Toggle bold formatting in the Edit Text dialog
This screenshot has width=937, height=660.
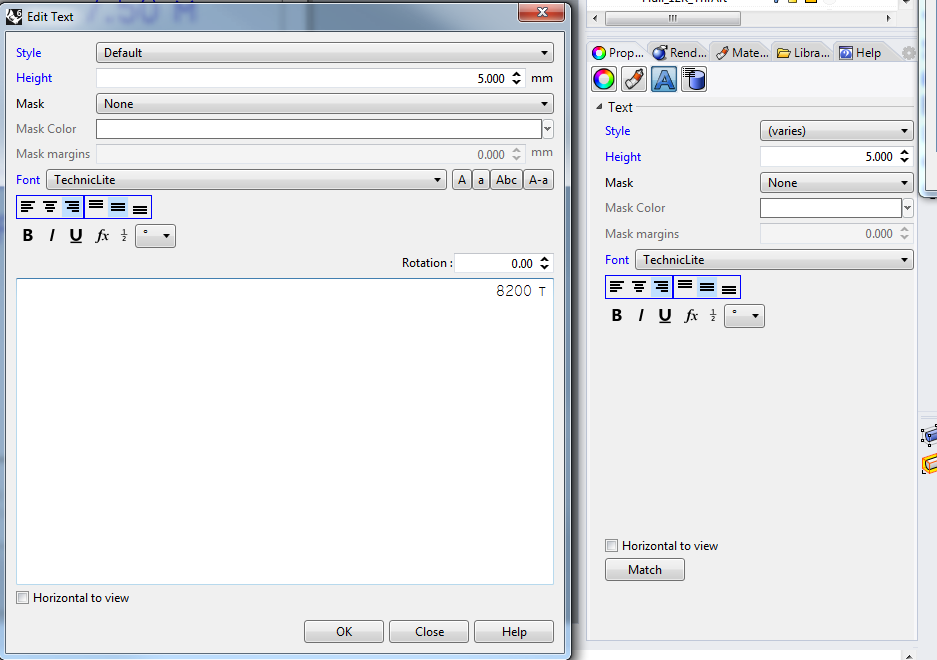point(27,235)
